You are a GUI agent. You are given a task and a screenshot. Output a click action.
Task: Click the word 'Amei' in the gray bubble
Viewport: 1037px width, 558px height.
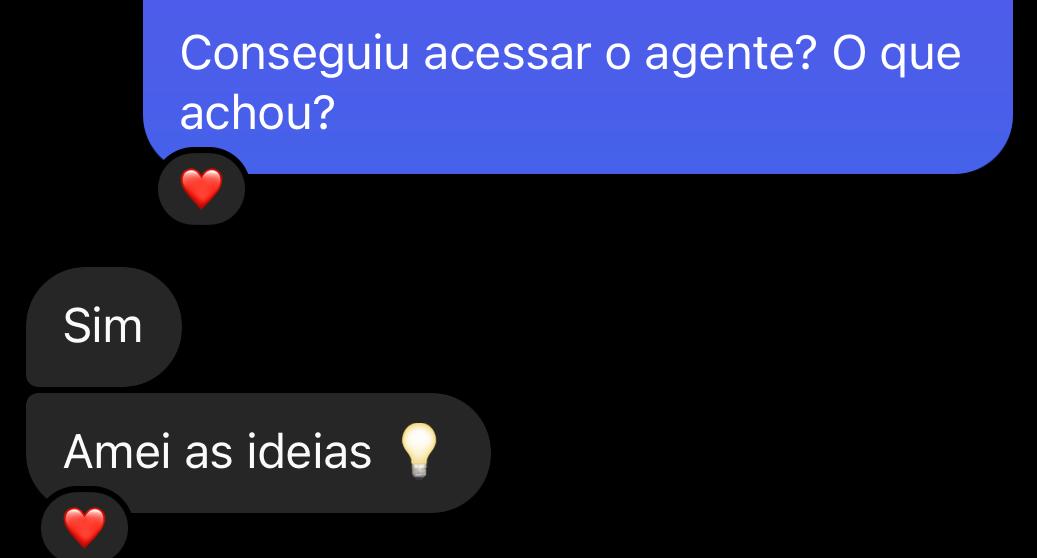pos(116,452)
